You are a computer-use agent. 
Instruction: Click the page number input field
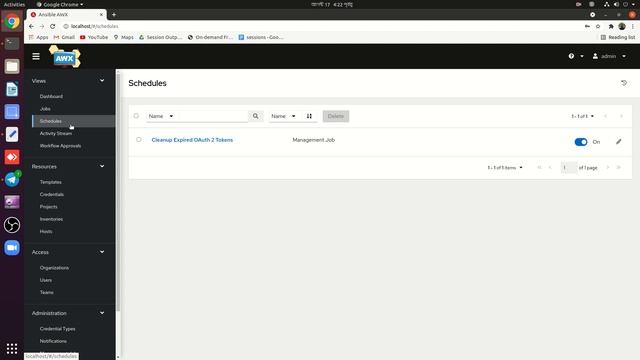pyautogui.click(x=568, y=167)
